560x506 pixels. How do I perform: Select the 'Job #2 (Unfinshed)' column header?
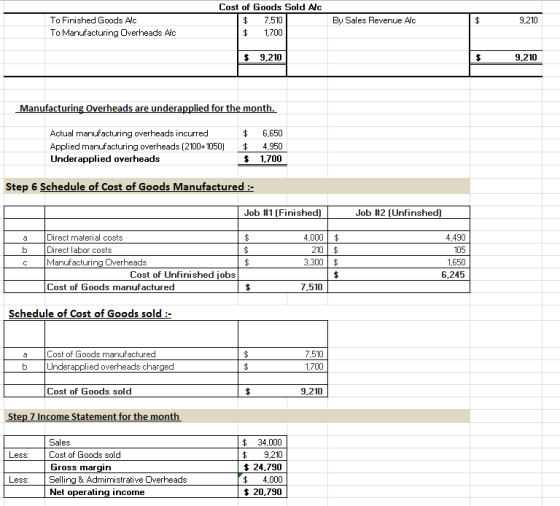click(399, 213)
